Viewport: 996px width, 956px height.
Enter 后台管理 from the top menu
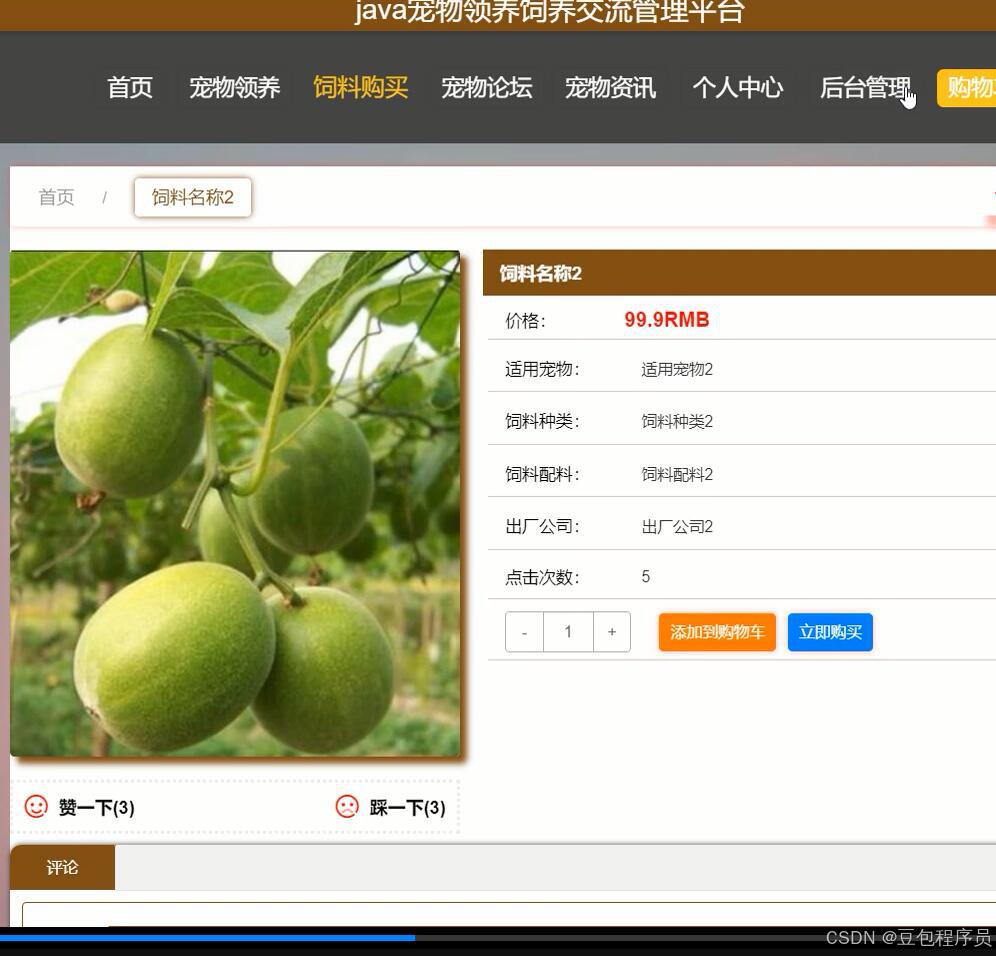click(865, 88)
